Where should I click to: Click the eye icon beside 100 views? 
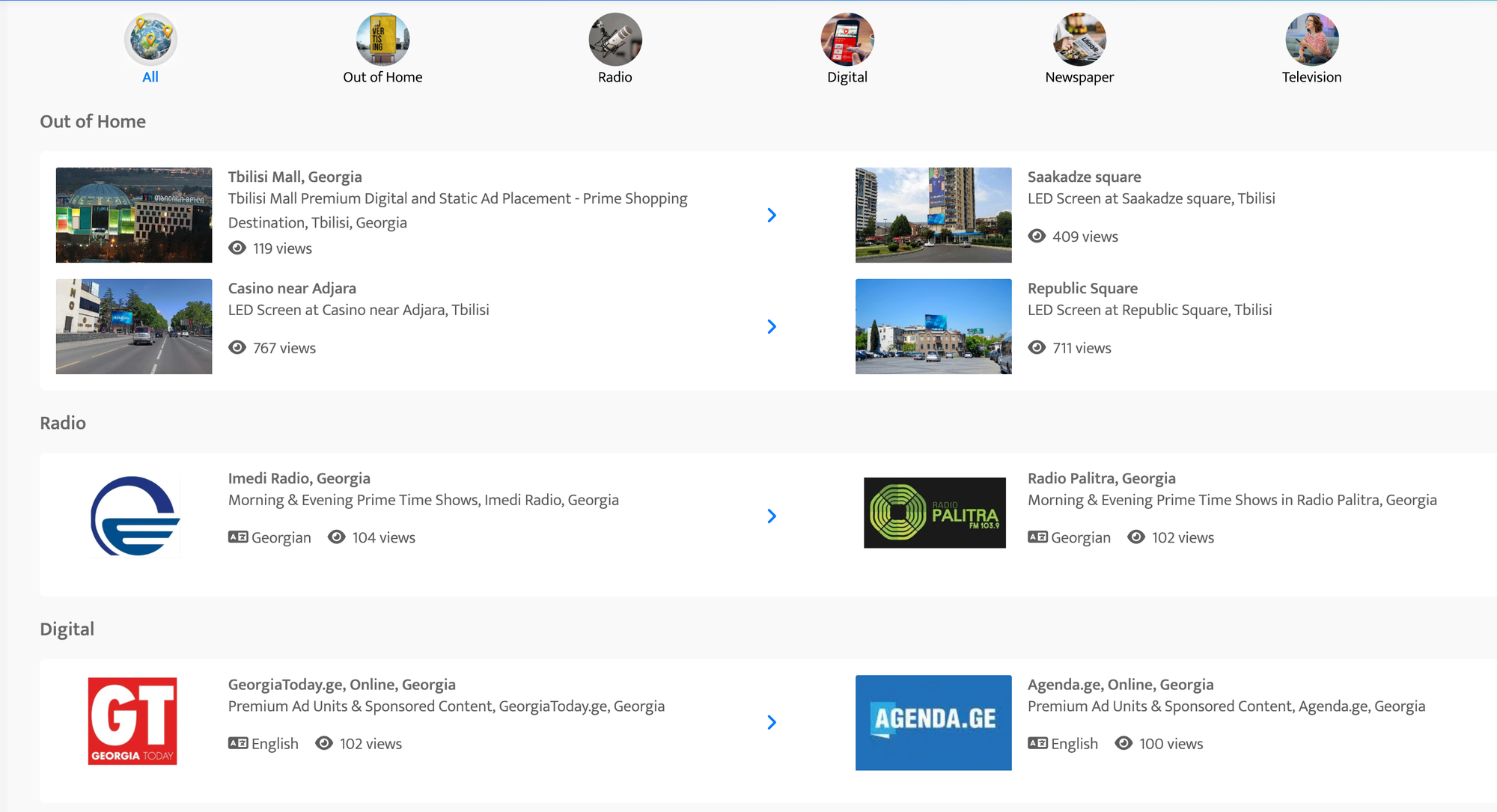(1123, 743)
